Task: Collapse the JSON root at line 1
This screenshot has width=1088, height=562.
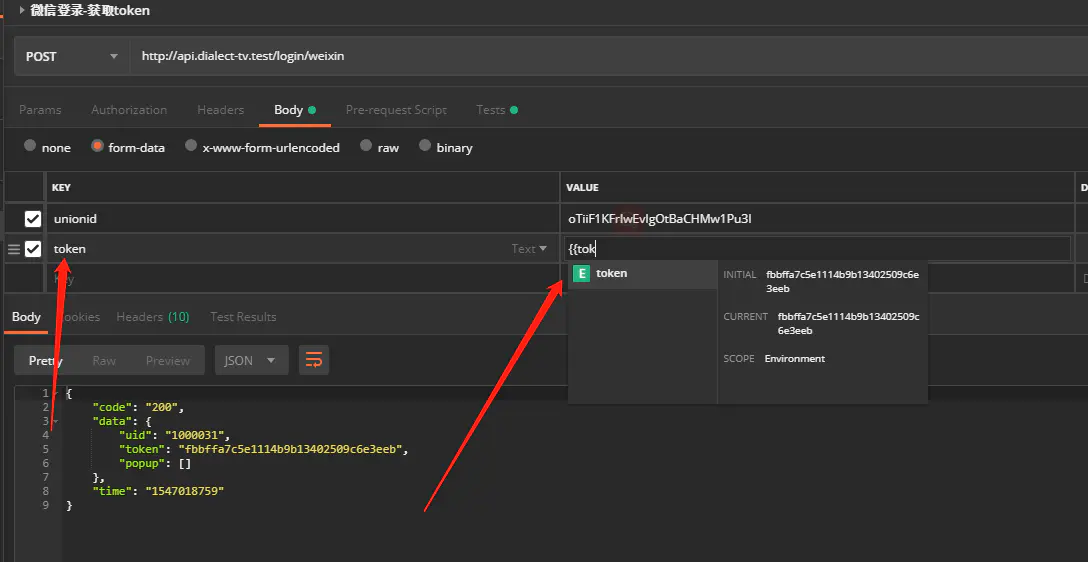Action: pyautogui.click(x=56, y=393)
